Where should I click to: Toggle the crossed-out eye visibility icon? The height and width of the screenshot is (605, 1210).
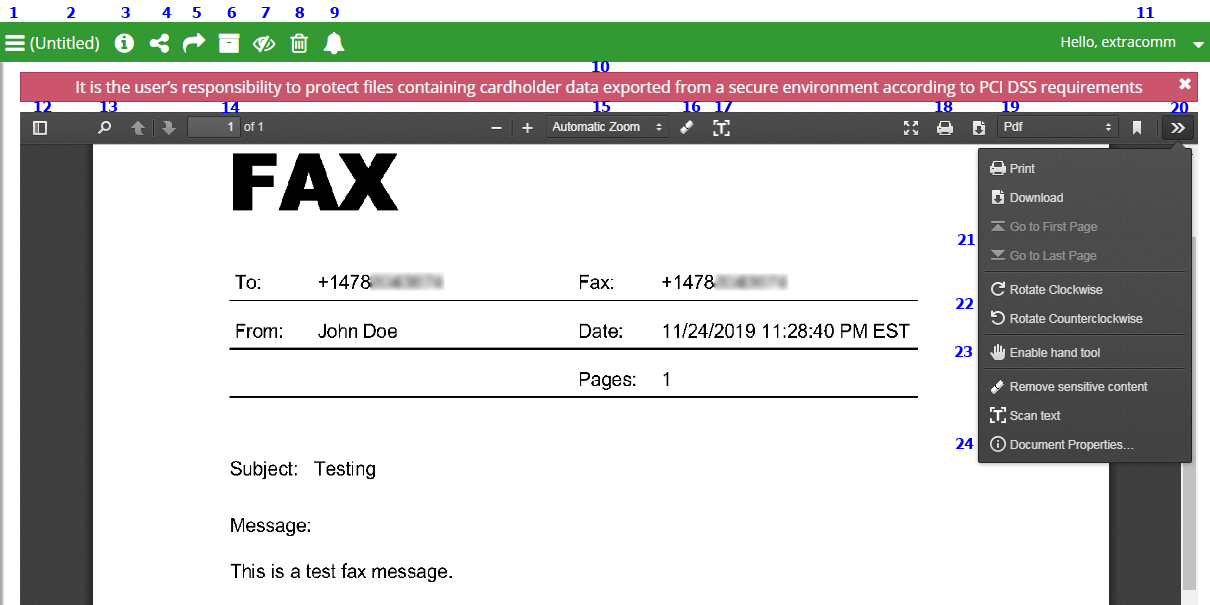click(x=264, y=43)
